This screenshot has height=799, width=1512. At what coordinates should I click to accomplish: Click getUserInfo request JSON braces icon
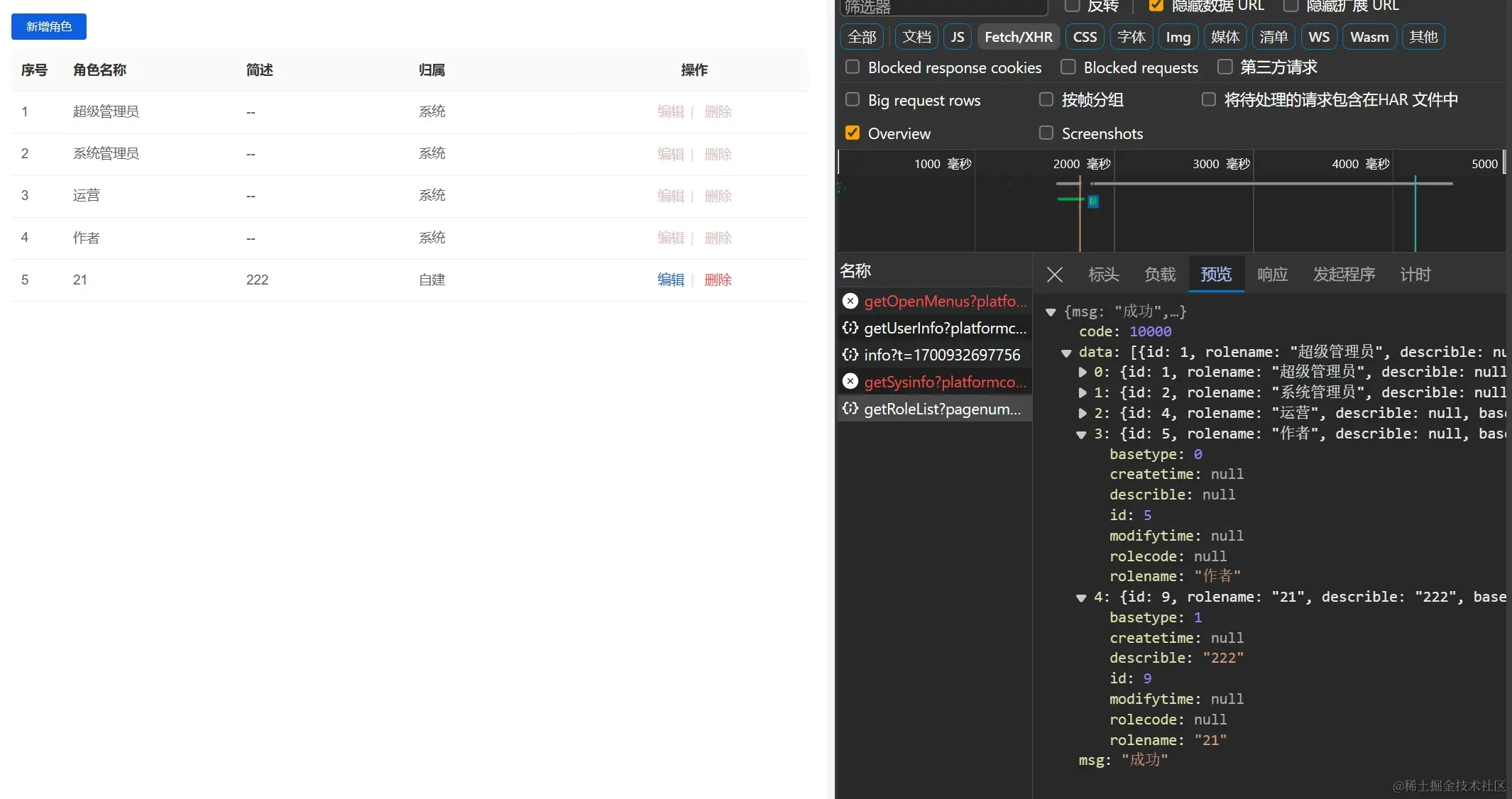(850, 328)
